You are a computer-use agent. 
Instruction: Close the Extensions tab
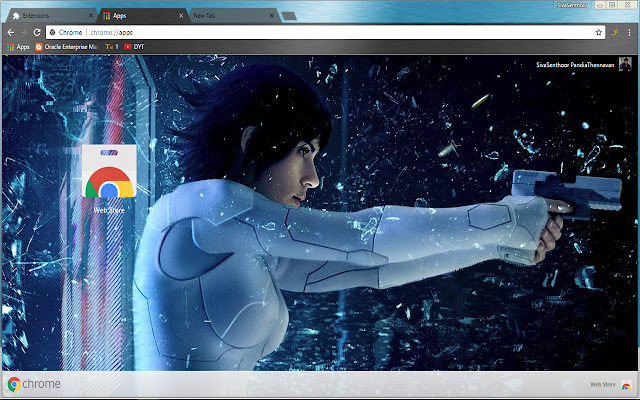click(x=91, y=16)
